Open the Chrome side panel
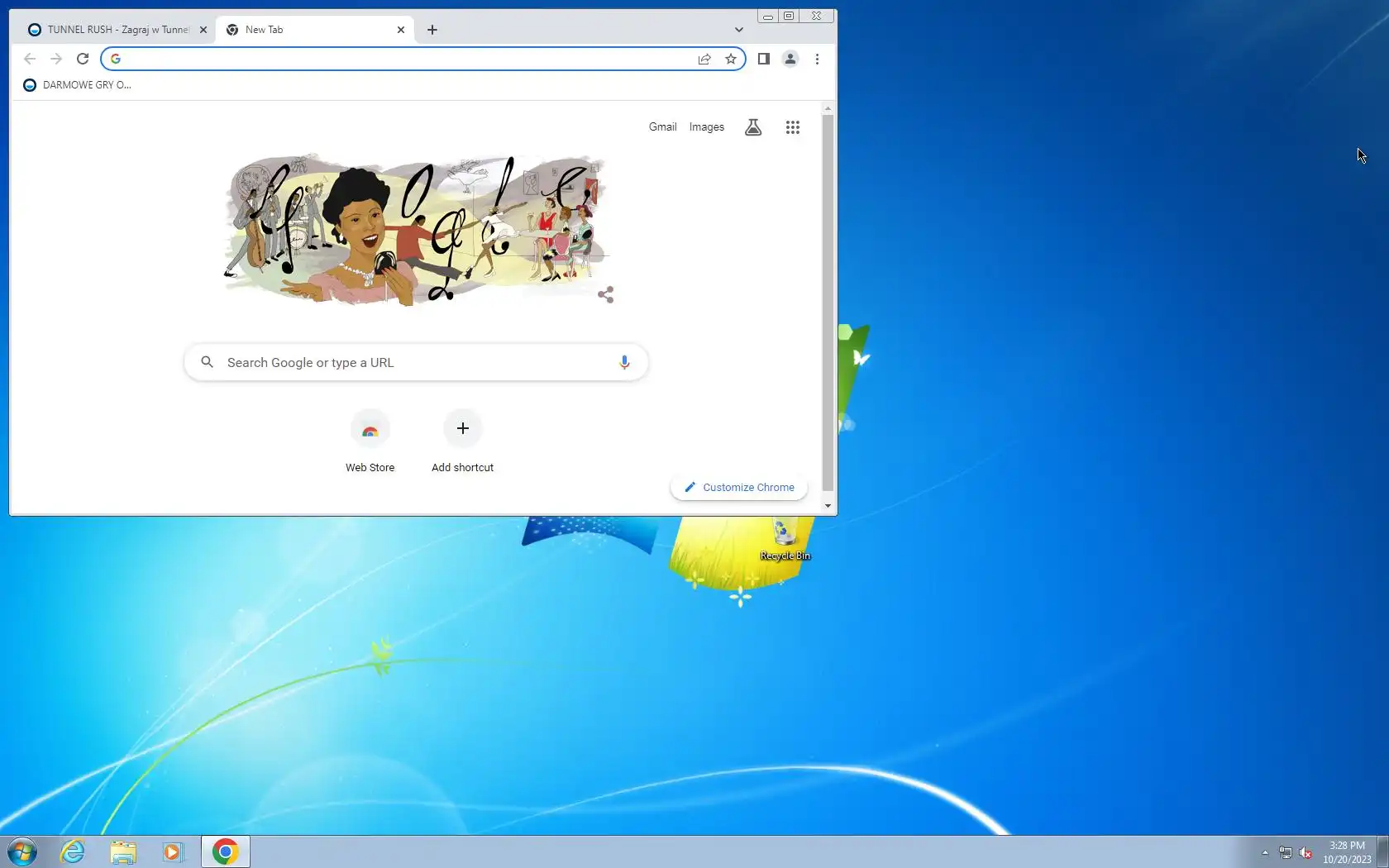1389x868 pixels. 764,59
